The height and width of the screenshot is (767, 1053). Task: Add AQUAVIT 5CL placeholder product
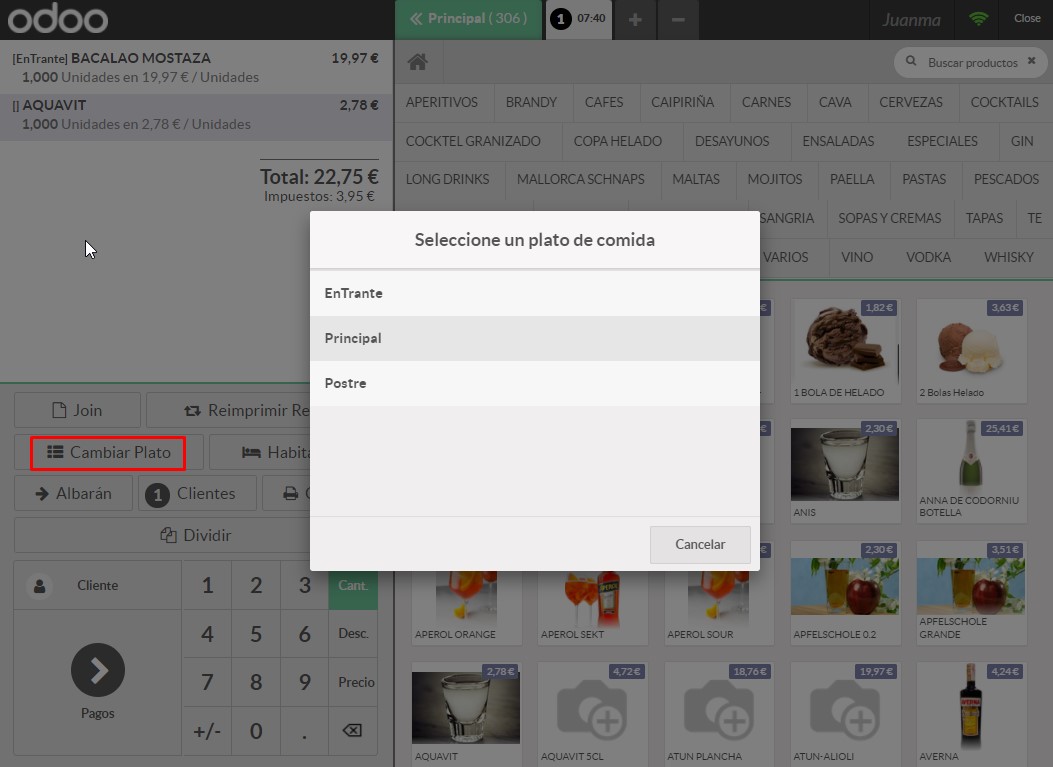[x=592, y=714]
